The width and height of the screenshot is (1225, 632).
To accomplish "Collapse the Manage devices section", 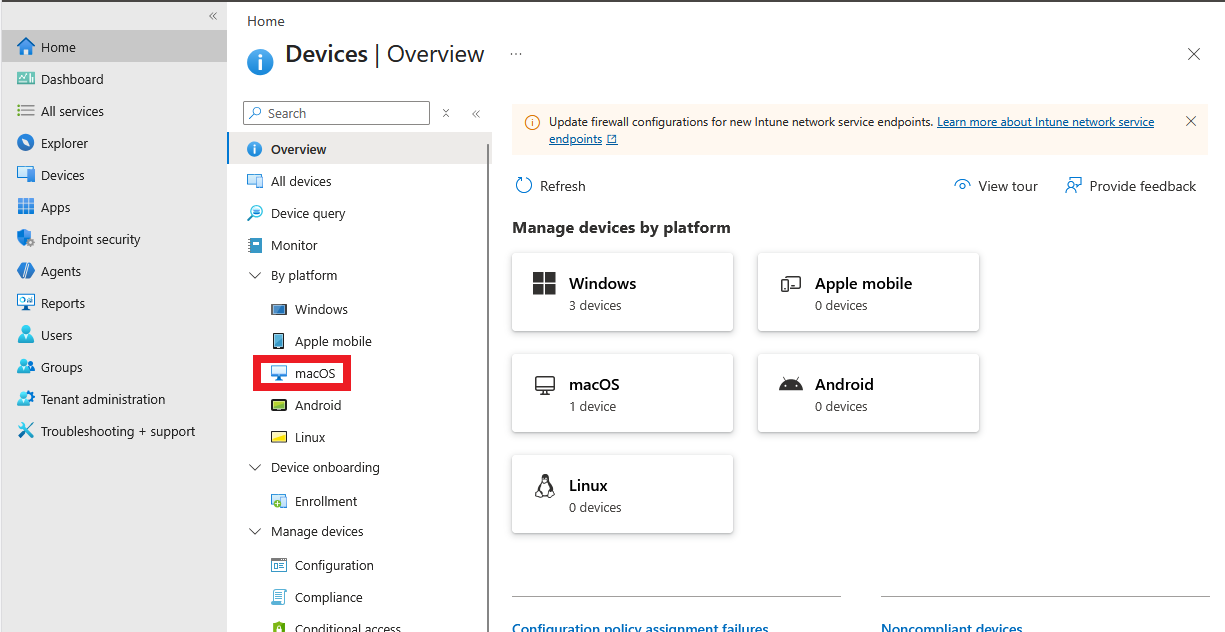I will (254, 531).
